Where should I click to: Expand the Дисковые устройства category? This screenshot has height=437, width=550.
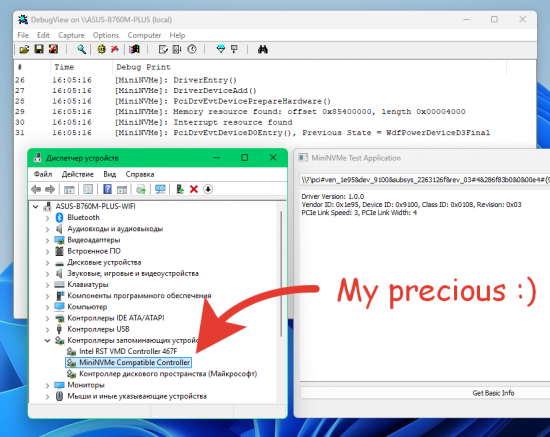(47, 263)
